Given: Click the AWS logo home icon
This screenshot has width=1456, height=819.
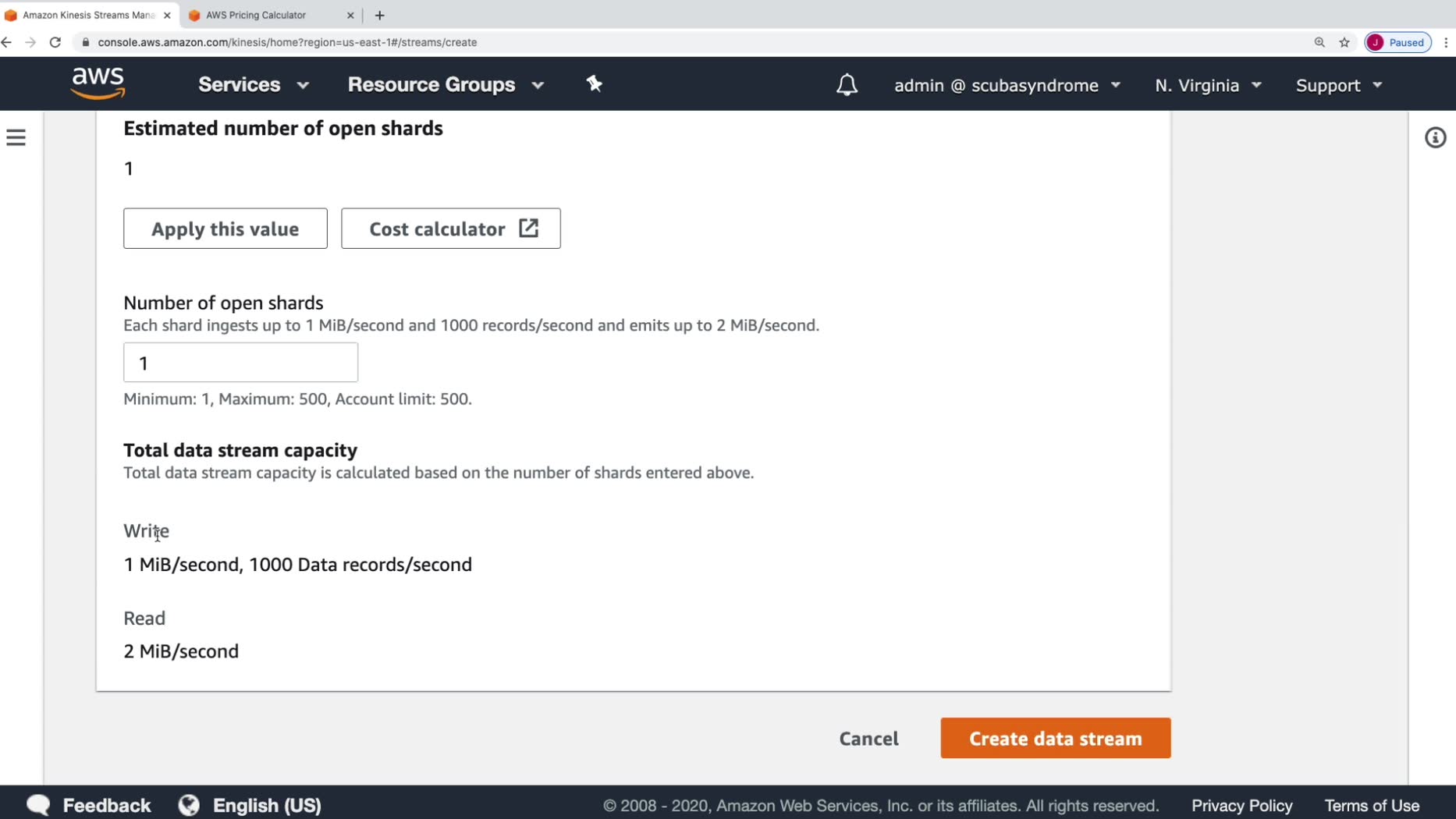Looking at the screenshot, I should click(98, 83).
